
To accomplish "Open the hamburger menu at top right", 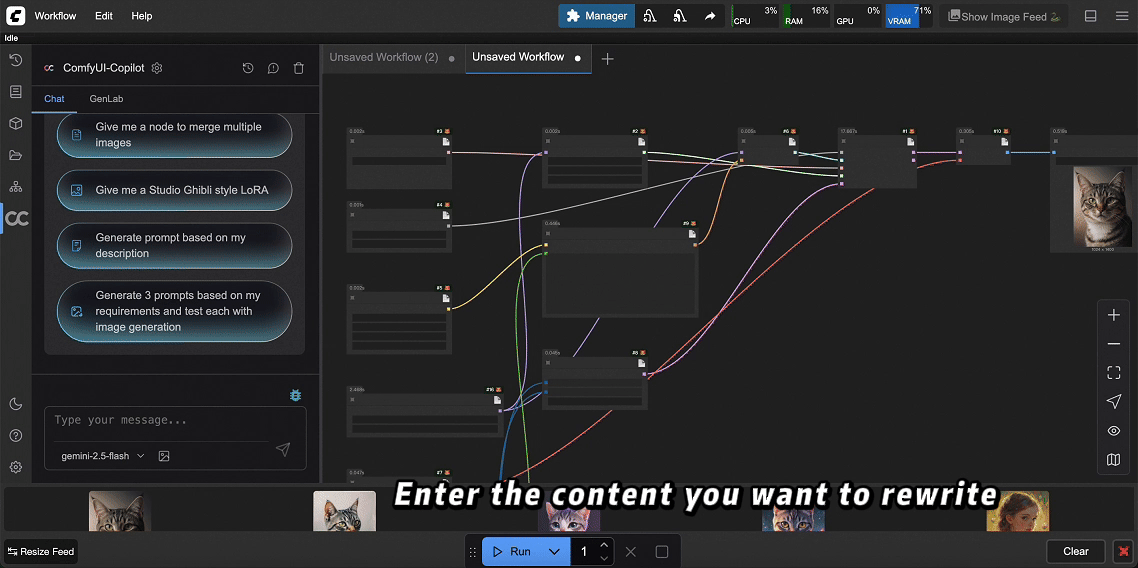I will [1119, 16].
